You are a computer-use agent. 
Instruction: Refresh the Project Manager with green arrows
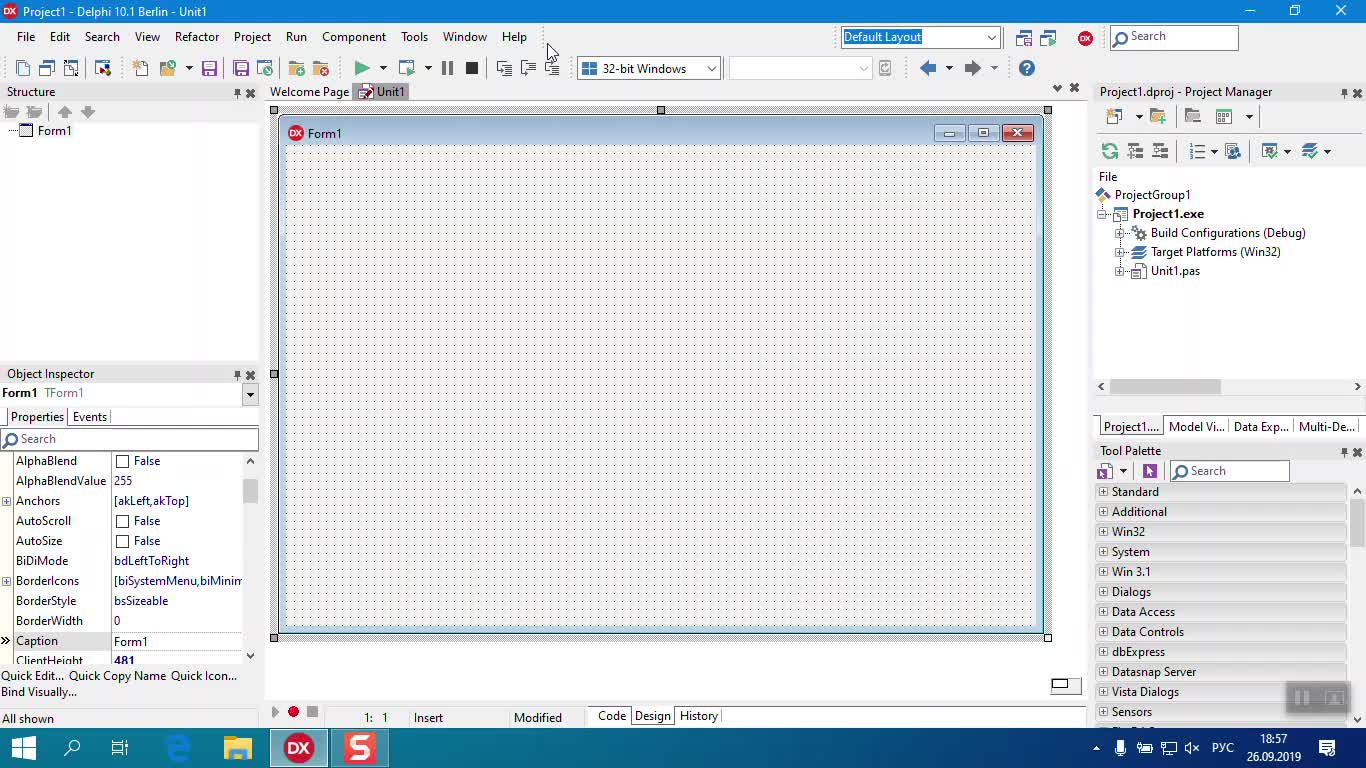pyautogui.click(x=1110, y=151)
